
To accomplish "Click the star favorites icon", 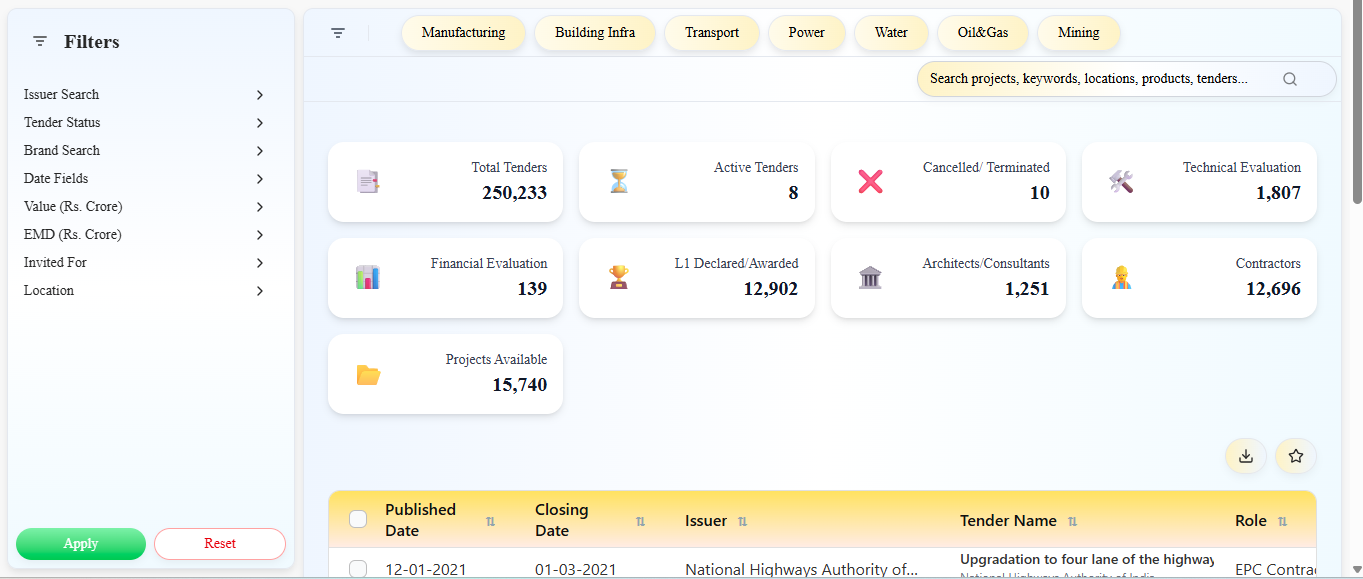I will coord(1296,456).
